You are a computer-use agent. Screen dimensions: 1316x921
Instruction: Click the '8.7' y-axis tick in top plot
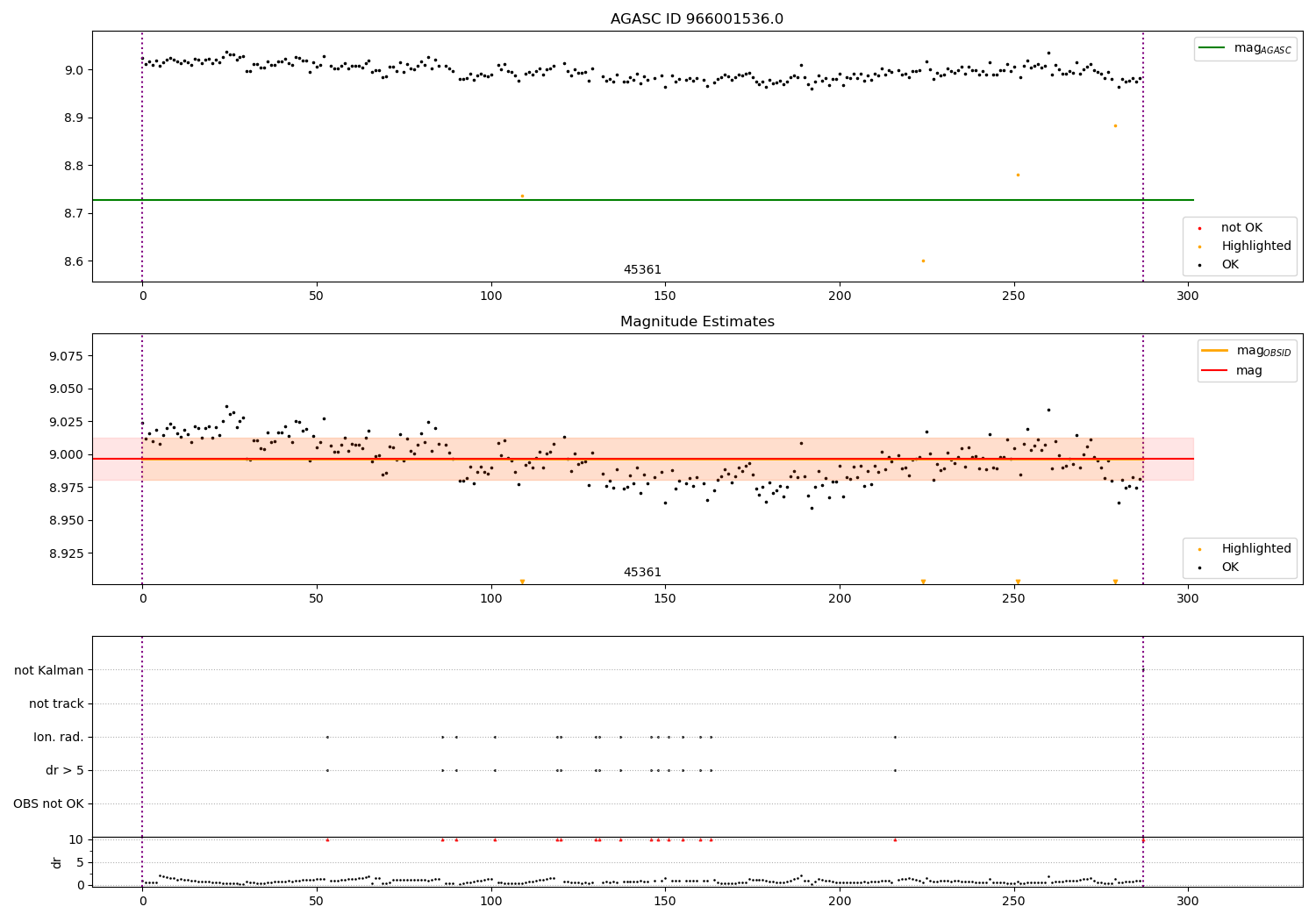(x=75, y=214)
